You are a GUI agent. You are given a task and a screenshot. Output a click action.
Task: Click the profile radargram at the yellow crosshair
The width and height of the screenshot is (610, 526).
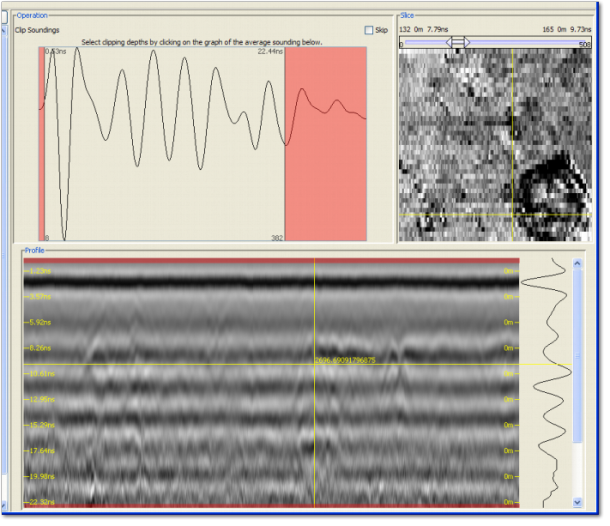coord(314,365)
